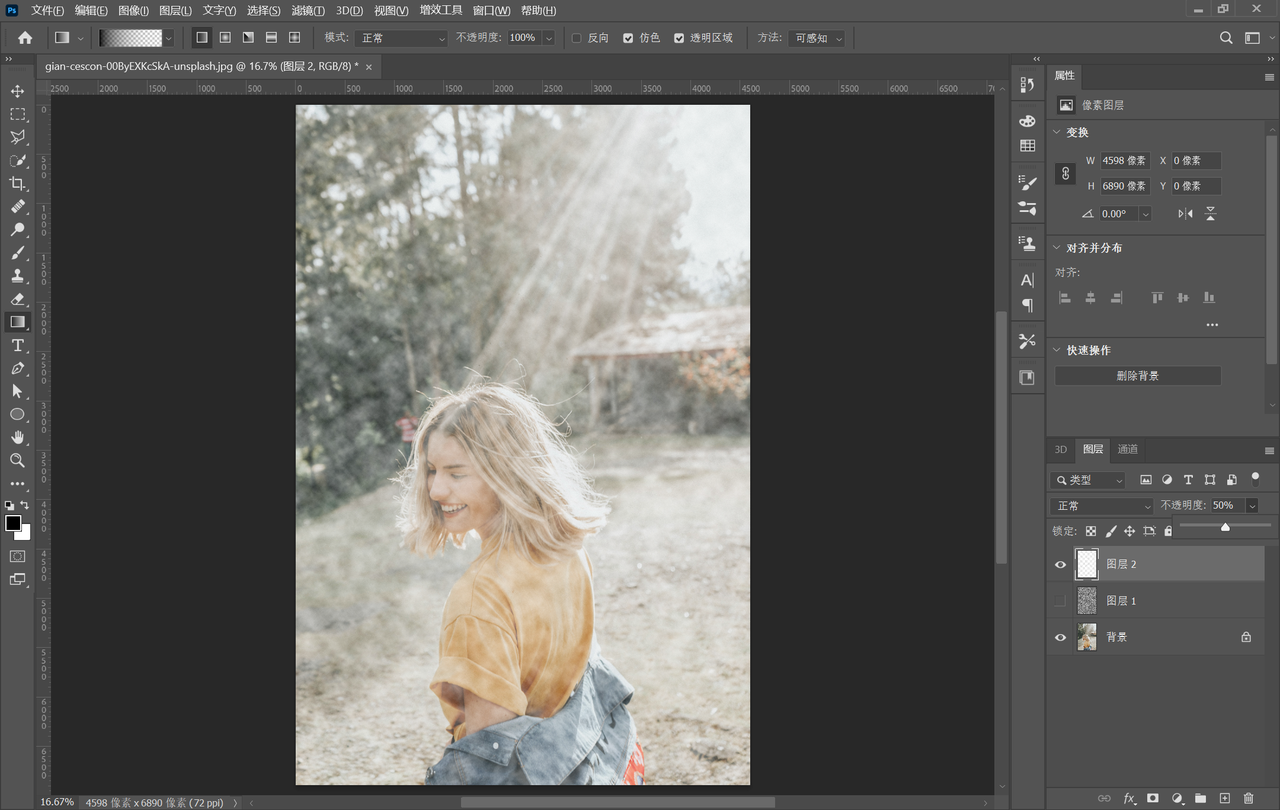Screen dimensions: 1280x810
Task: Collapse the 对齐并分布 section
Action: (x=1057, y=248)
